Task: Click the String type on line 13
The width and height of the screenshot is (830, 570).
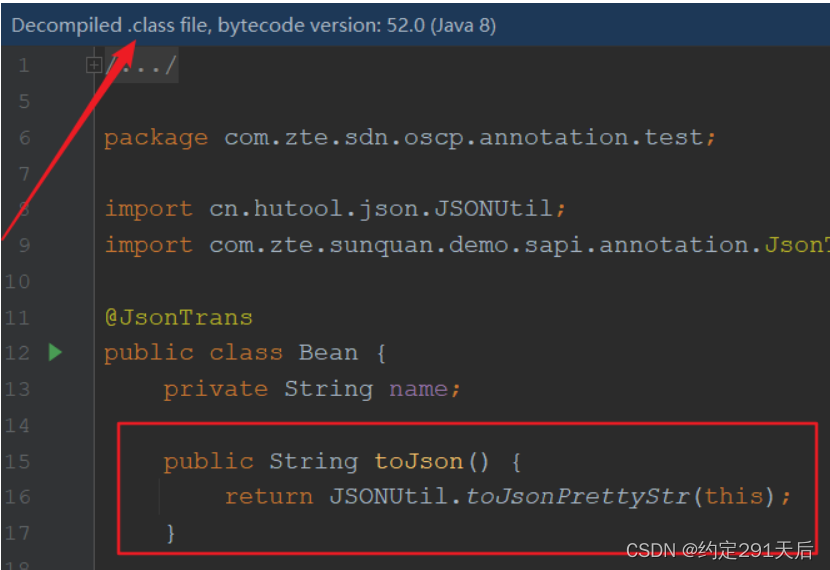Action: 328,390
